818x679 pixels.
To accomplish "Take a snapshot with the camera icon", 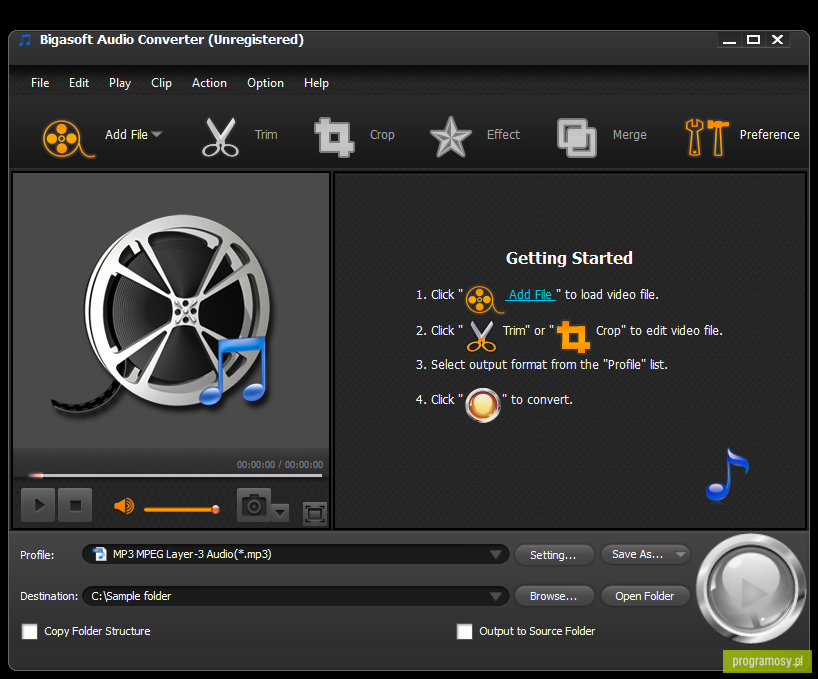I will click(254, 505).
